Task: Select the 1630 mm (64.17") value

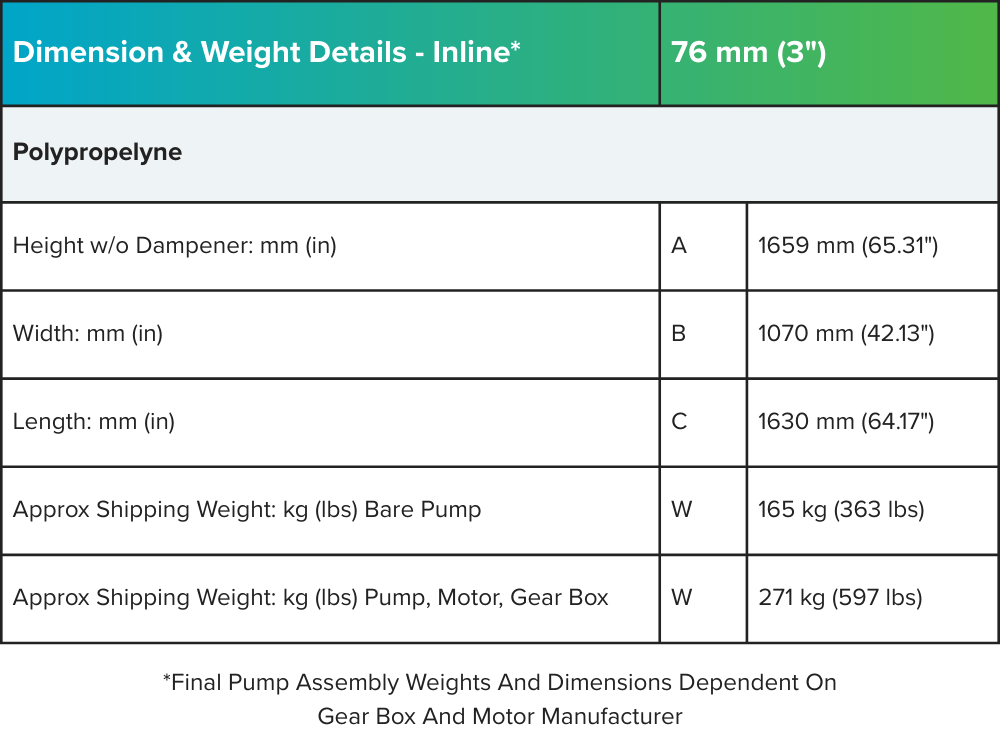Action: click(846, 422)
